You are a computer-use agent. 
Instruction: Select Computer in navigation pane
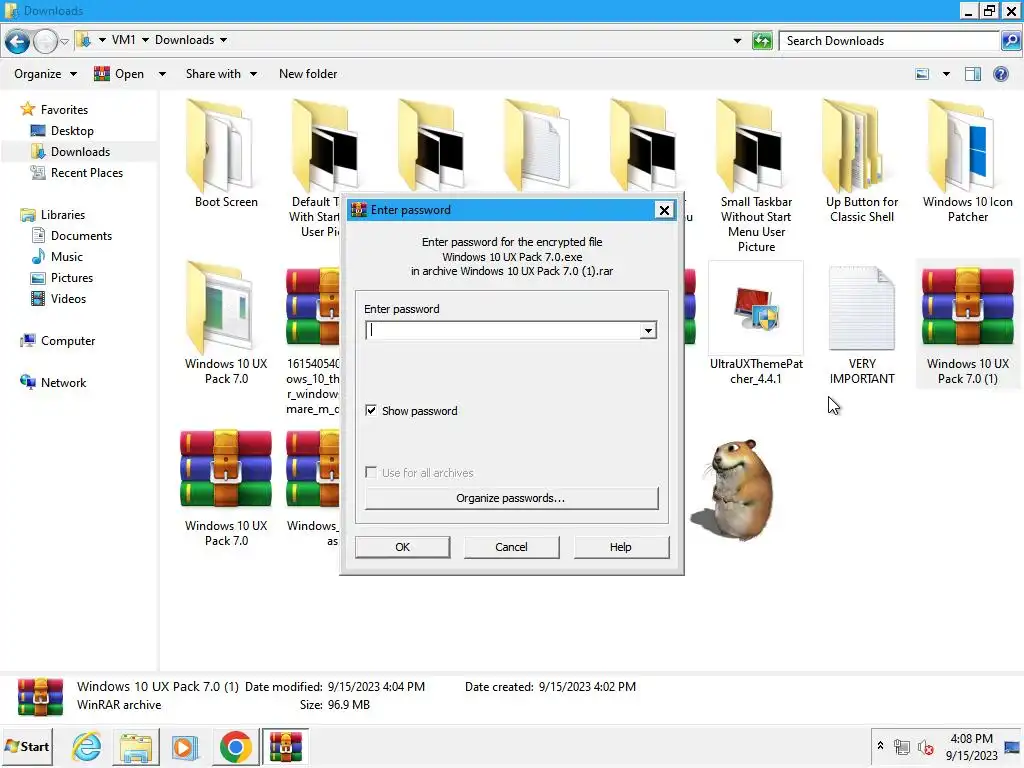click(x=68, y=340)
